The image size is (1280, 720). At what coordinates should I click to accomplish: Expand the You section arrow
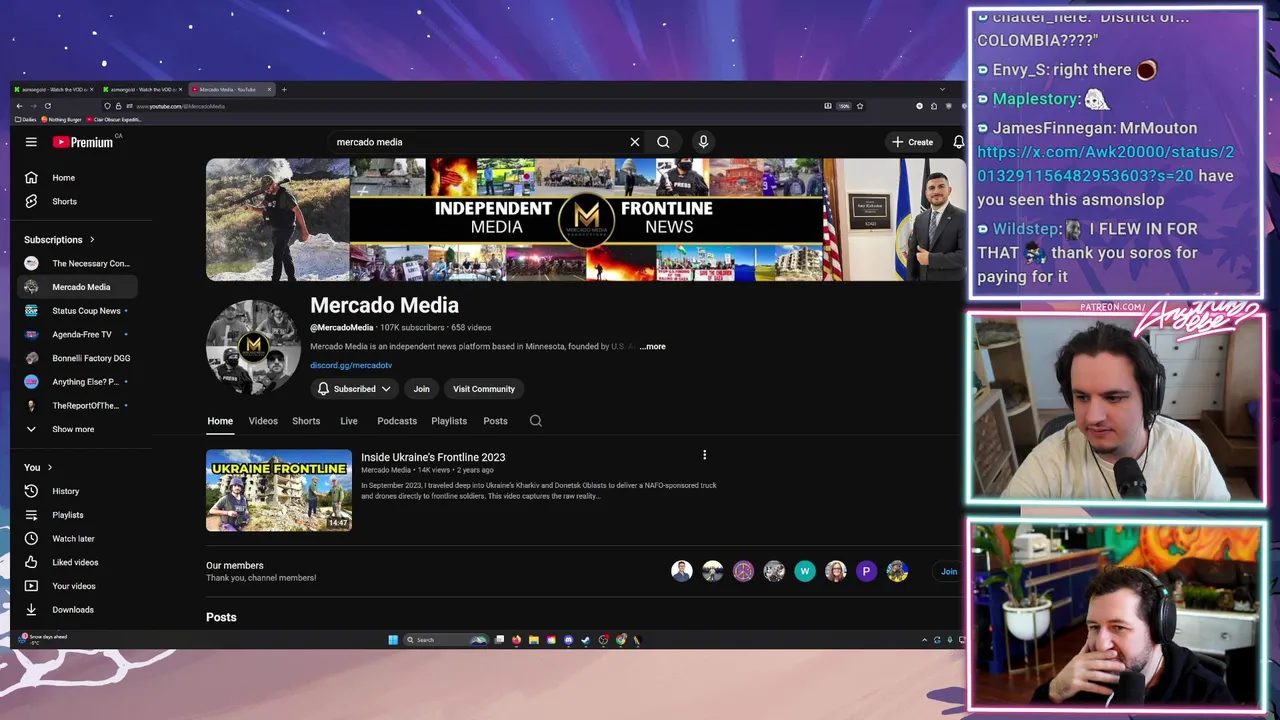tap(49, 467)
